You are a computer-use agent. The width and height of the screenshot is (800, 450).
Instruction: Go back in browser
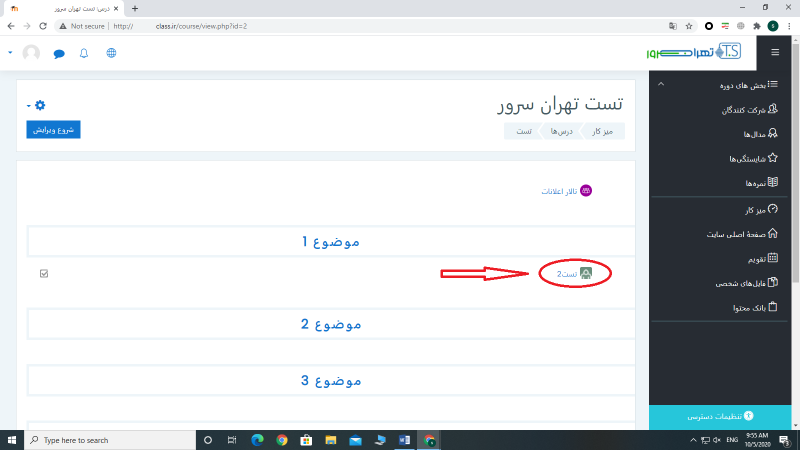point(11,26)
